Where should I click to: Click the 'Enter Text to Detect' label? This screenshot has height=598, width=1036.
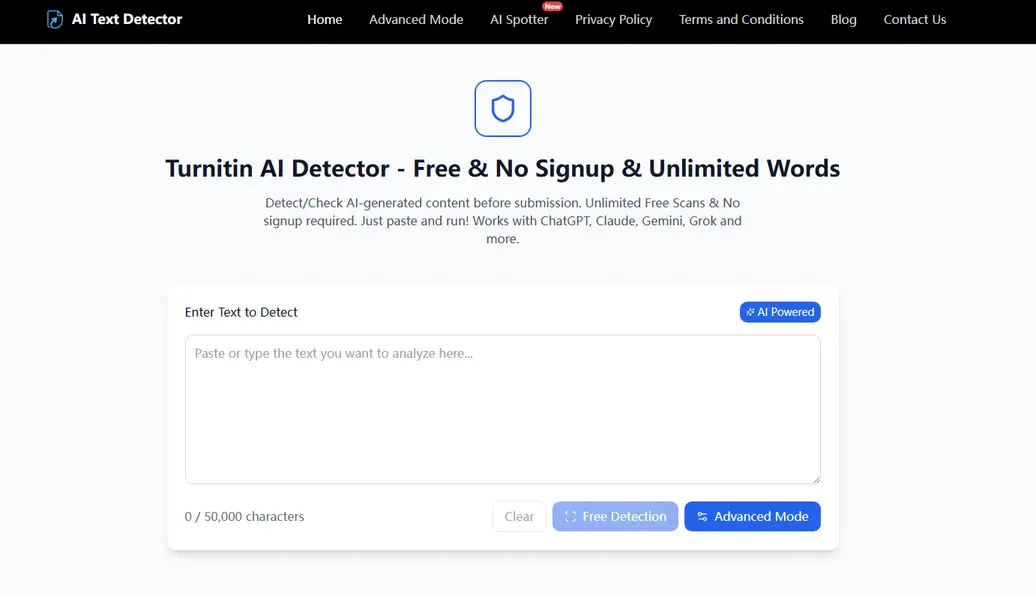pyautogui.click(x=241, y=312)
